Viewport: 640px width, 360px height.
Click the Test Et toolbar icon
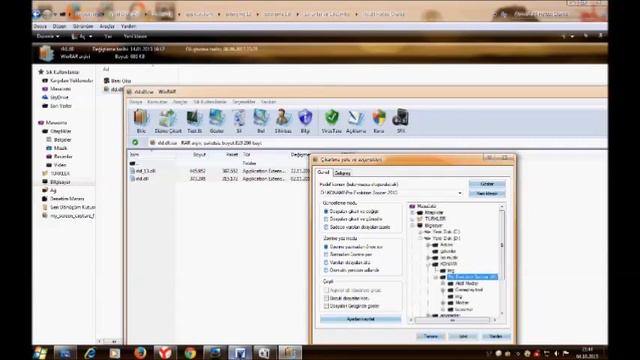tap(194, 121)
